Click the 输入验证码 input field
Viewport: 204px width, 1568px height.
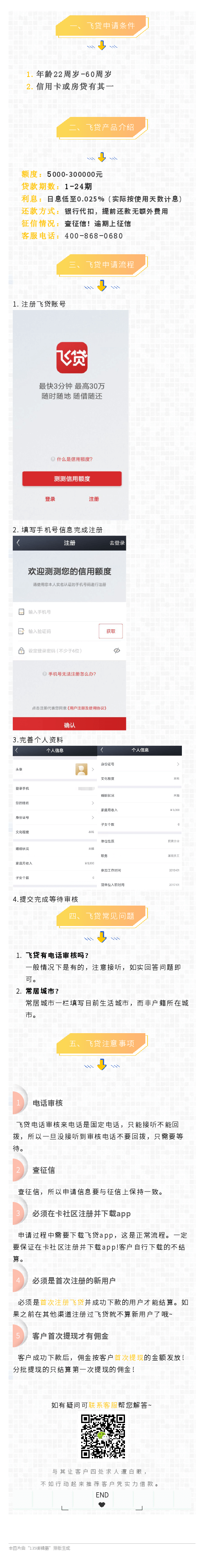pos(55,631)
